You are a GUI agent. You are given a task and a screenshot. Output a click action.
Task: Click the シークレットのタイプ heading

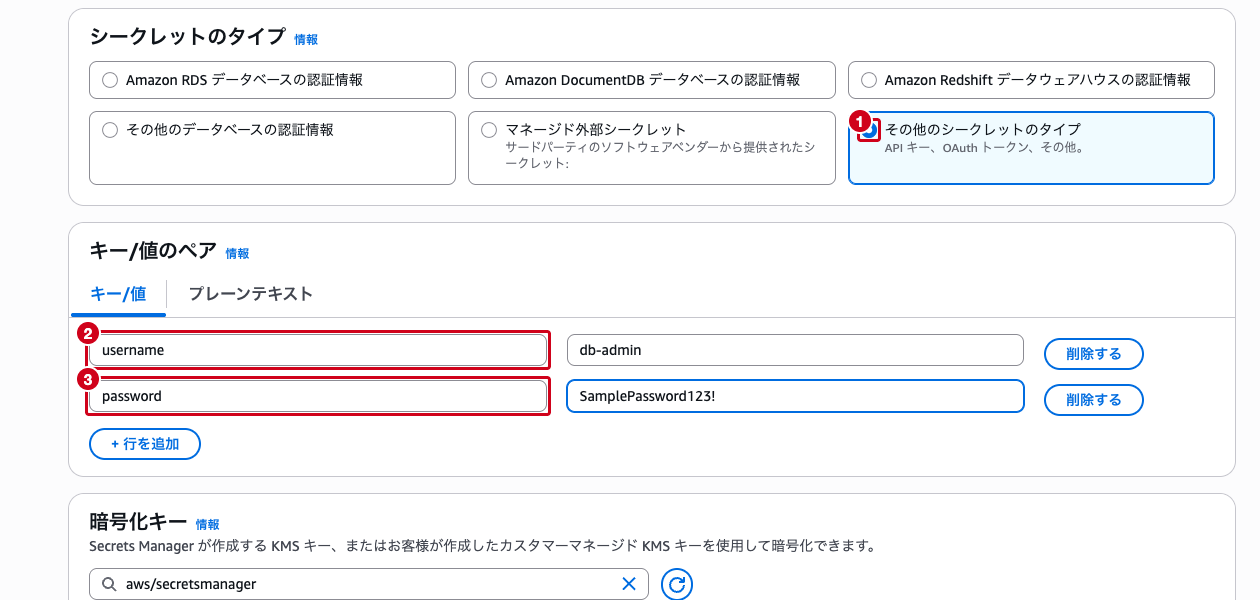tap(187, 37)
